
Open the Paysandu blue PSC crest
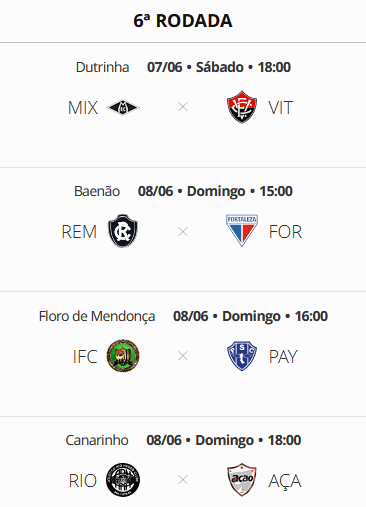click(242, 356)
